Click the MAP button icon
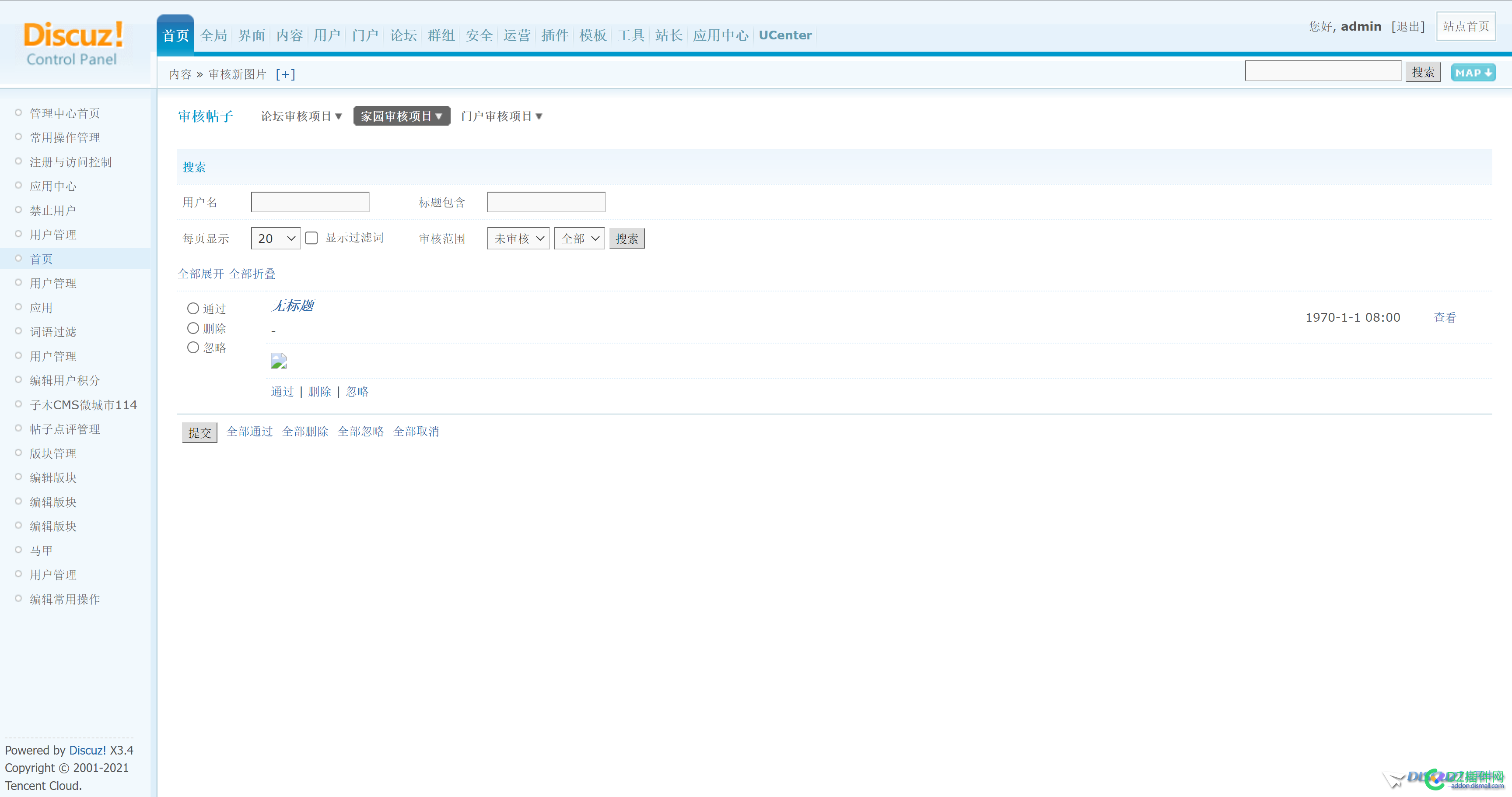1512x797 pixels. coord(1473,73)
